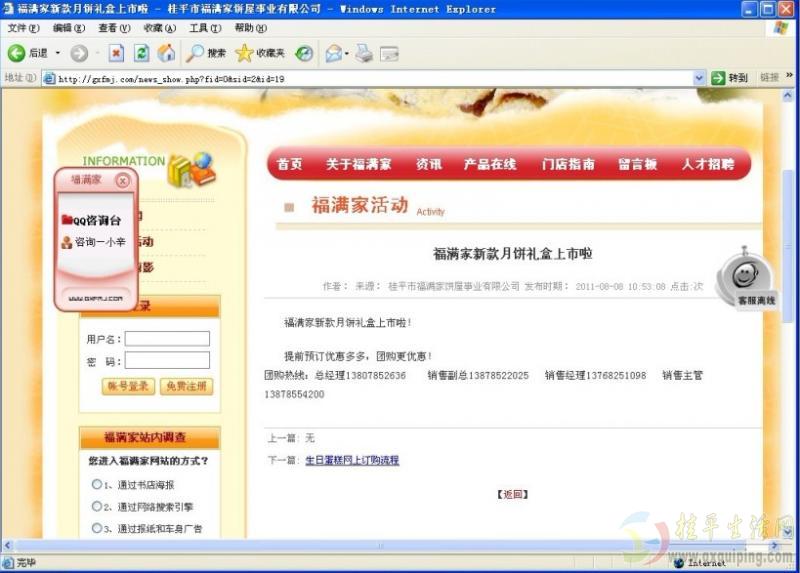
Task: Expand the toolbar overflow chevron
Action: point(789,76)
